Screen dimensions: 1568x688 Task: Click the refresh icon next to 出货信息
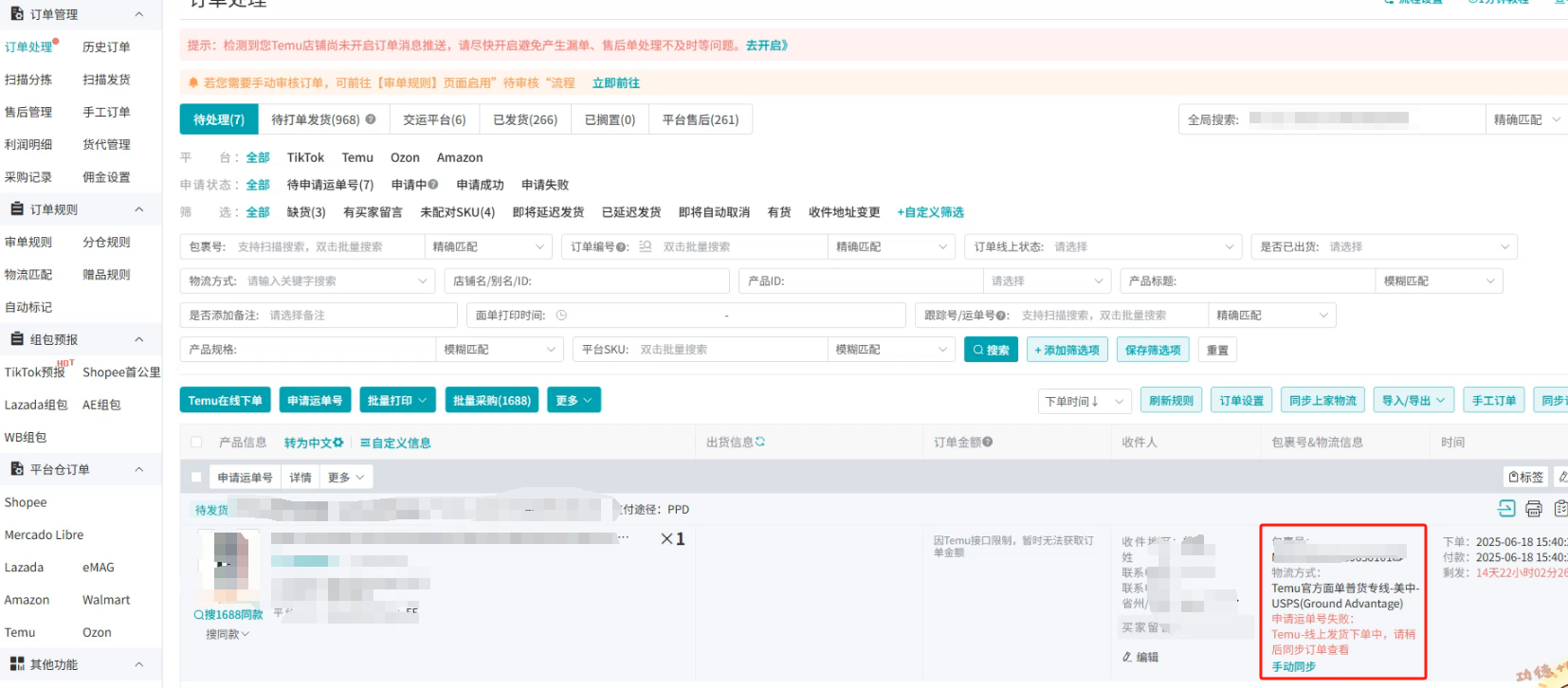point(760,442)
